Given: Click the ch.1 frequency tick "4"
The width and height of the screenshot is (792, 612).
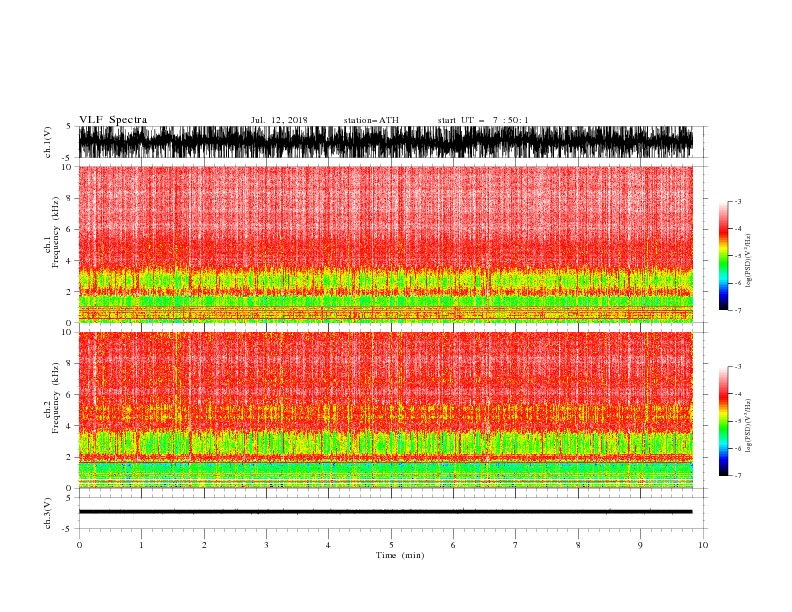Looking at the screenshot, I should click(x=69, y=261).
